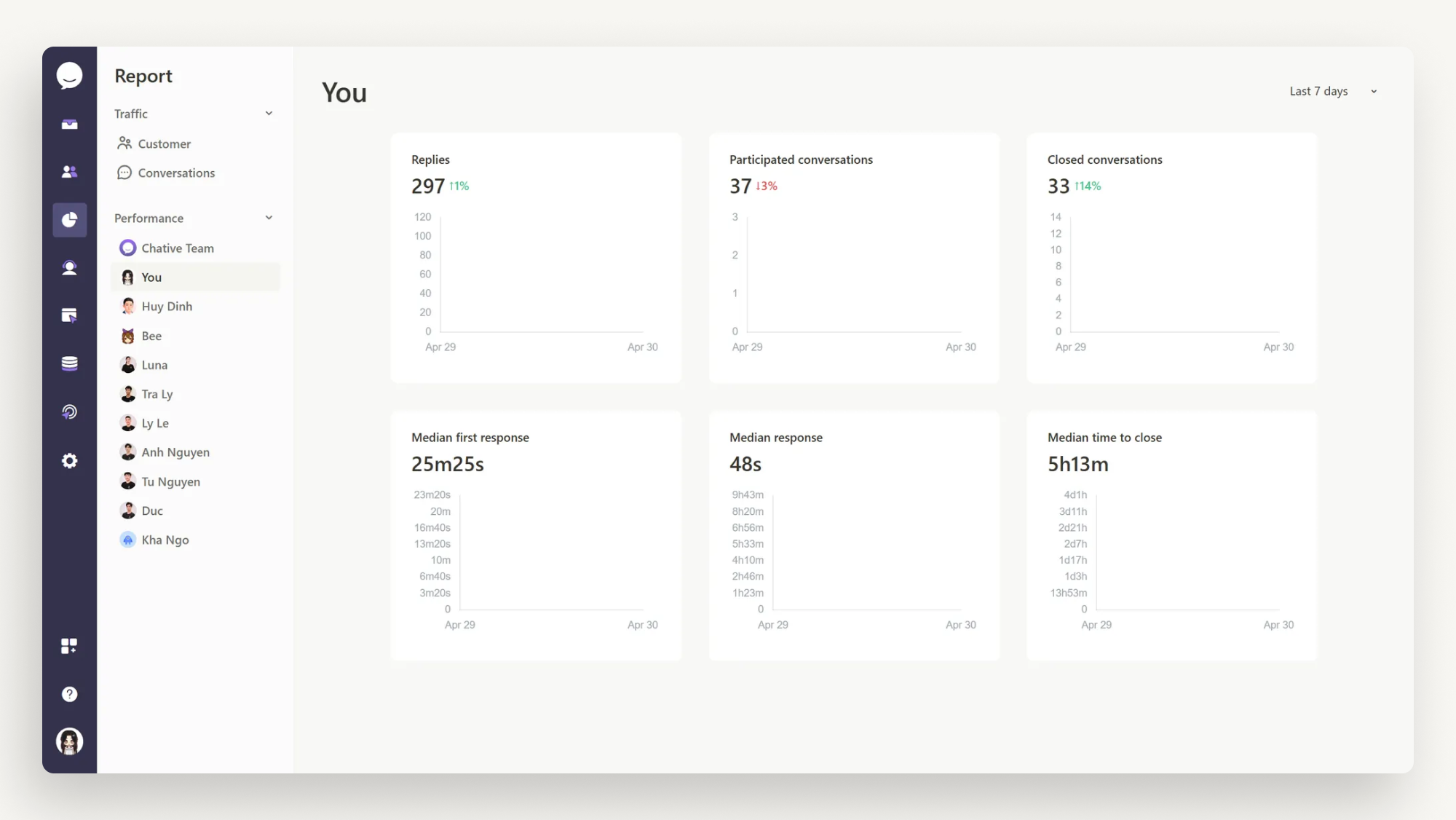Viewport: 1456px width, 820px height.
Task: Select the Contacts people icon
Action: coord(69,171)
